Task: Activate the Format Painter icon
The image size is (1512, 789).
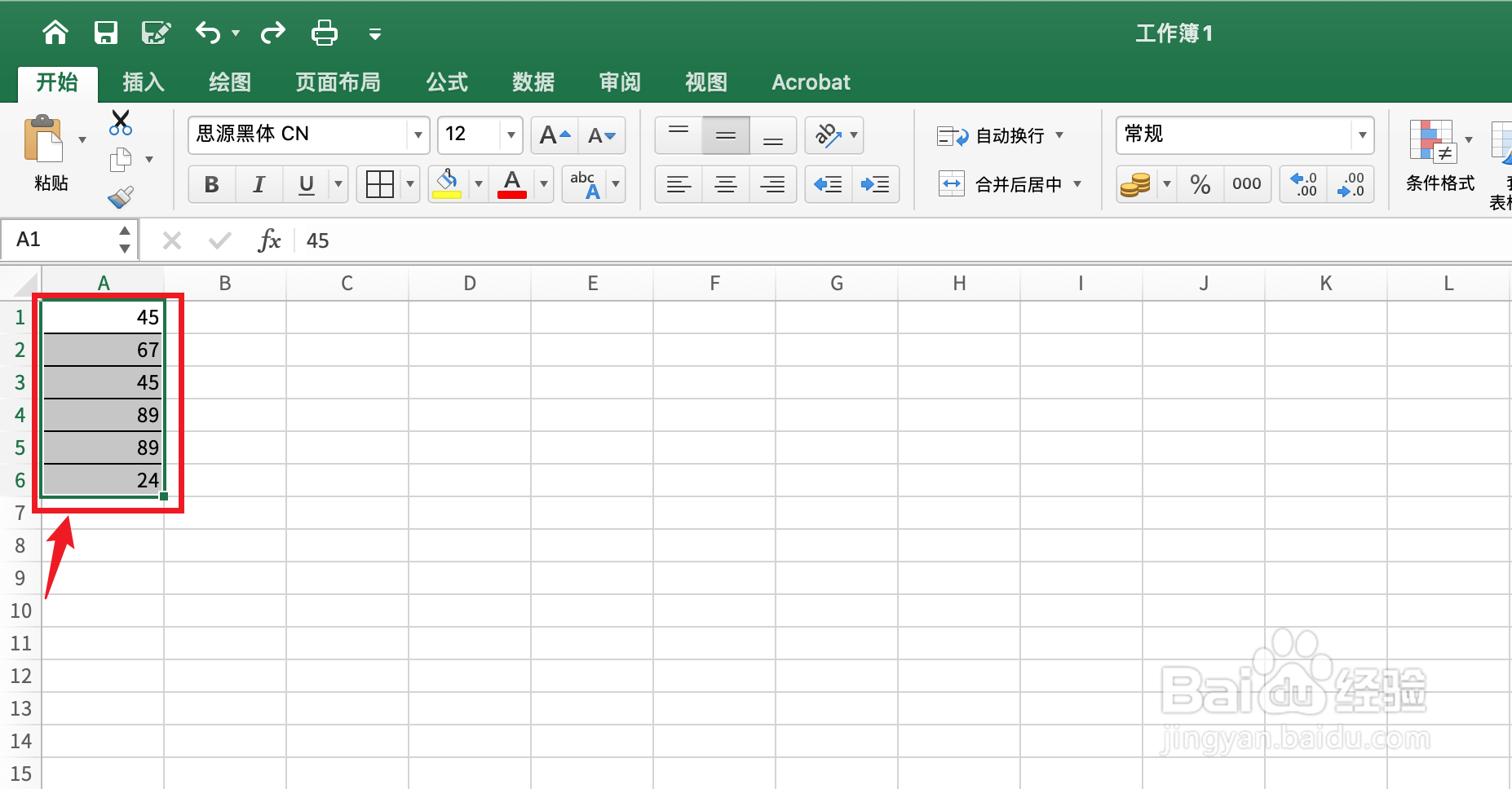Action: click(120, 196)
